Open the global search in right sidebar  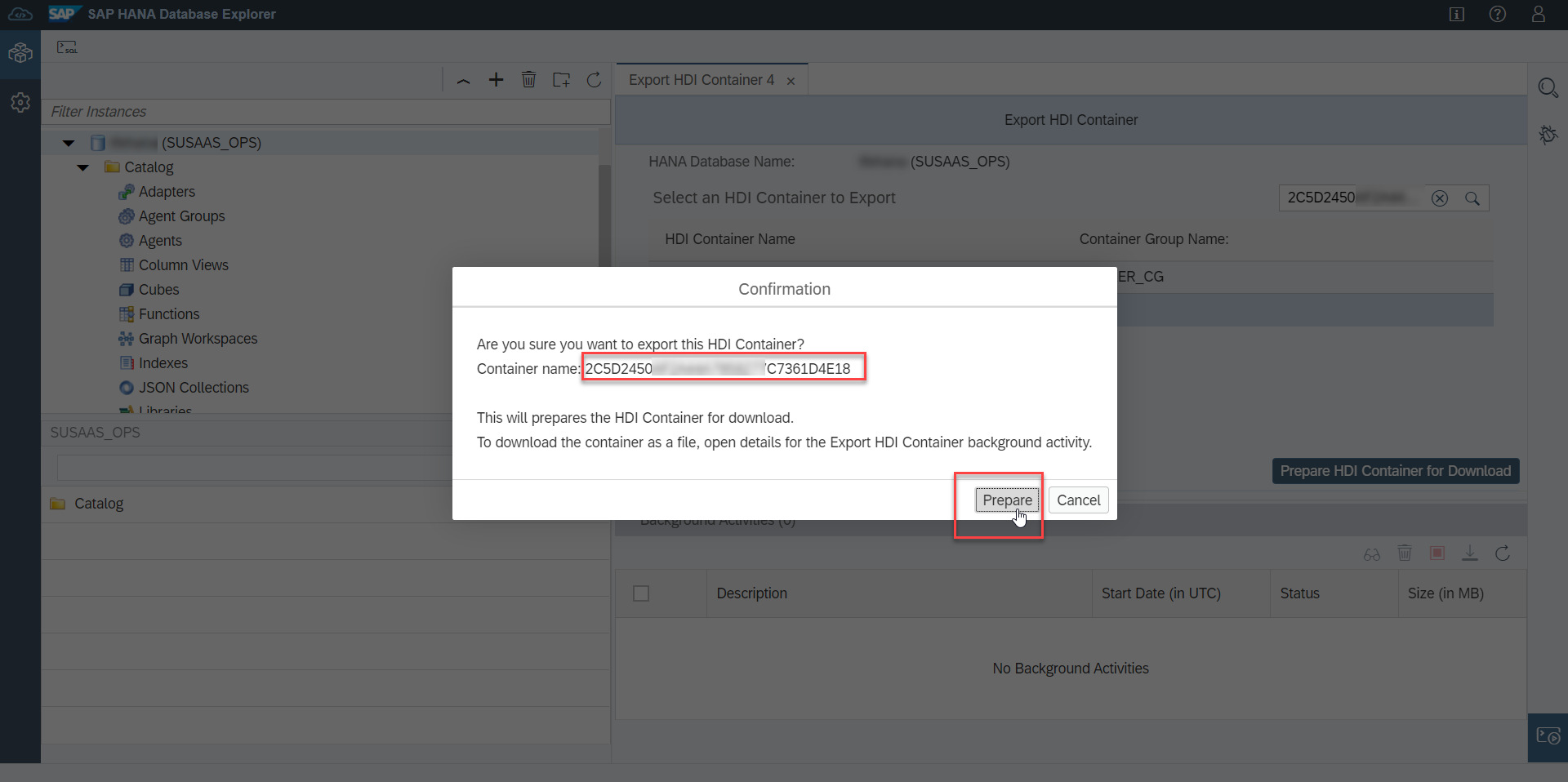point(1548,87)
